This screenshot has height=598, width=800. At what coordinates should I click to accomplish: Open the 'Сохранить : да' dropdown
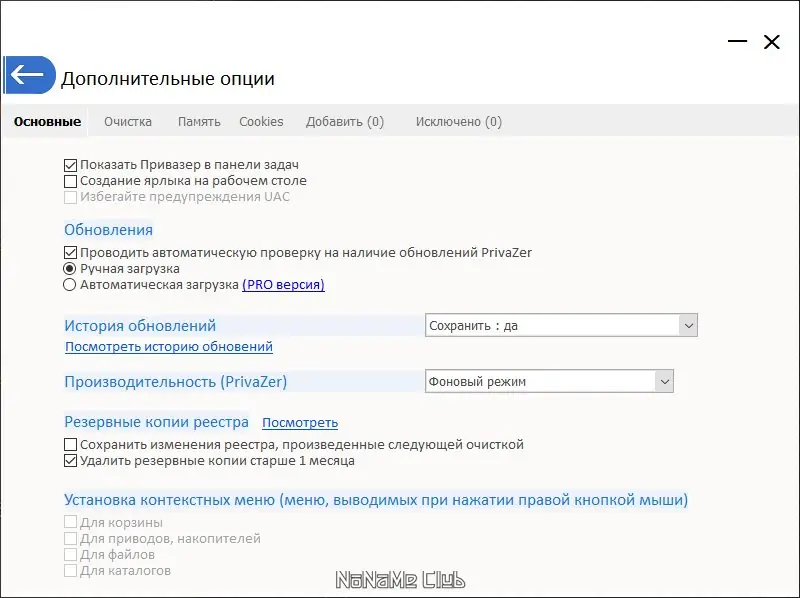pos(561,325)
